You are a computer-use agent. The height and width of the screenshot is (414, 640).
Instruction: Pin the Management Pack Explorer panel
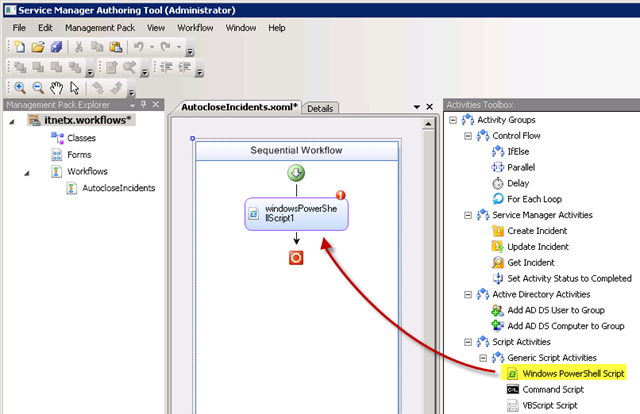145,104
